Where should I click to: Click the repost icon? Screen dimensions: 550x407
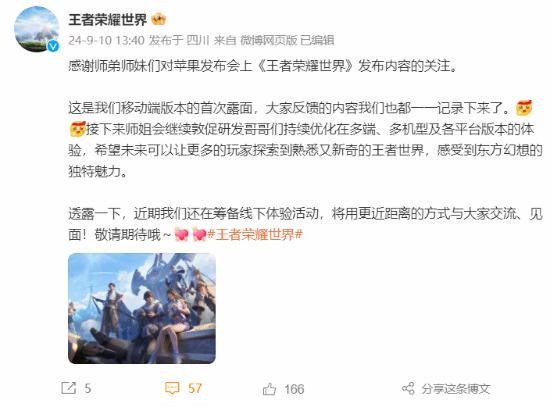click(68, 388)
